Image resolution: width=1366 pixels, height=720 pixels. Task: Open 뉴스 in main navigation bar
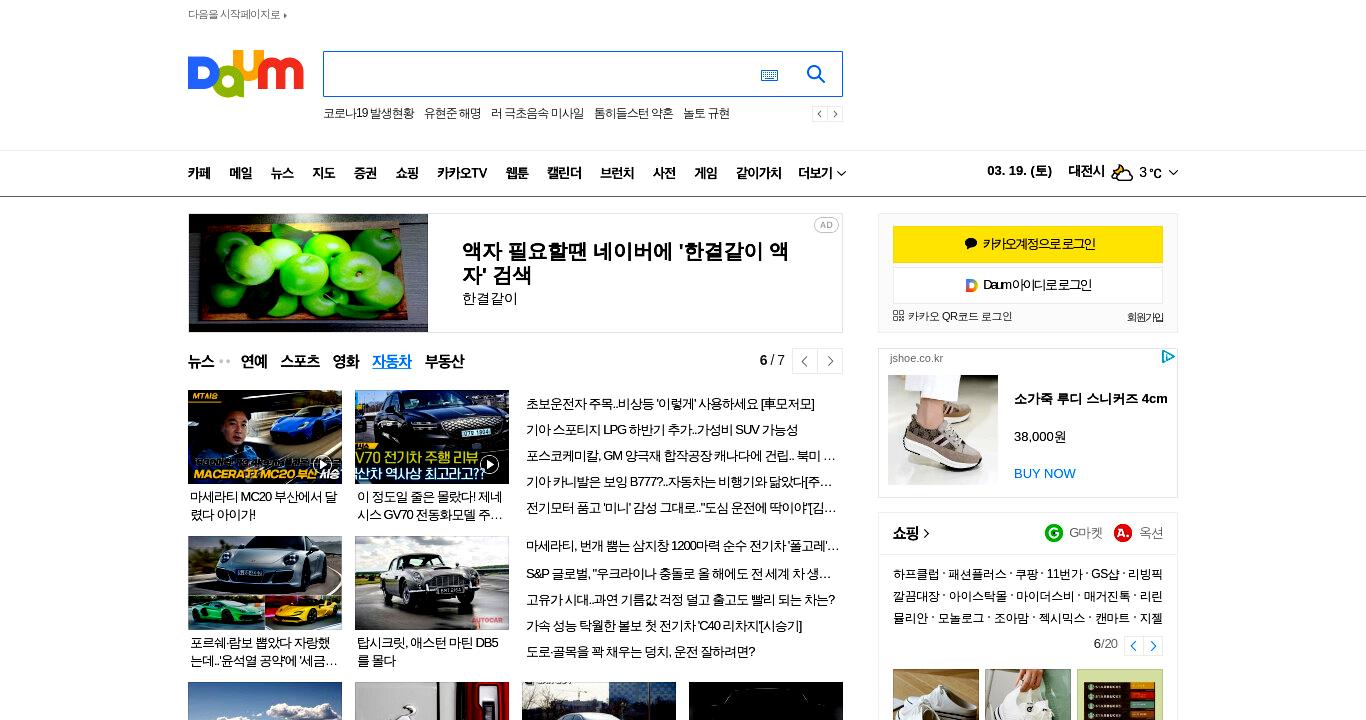click(282, 173)
